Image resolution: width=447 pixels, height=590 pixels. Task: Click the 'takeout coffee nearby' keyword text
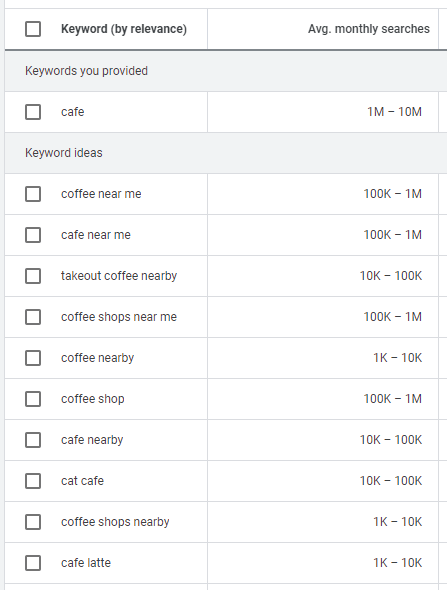119,276
